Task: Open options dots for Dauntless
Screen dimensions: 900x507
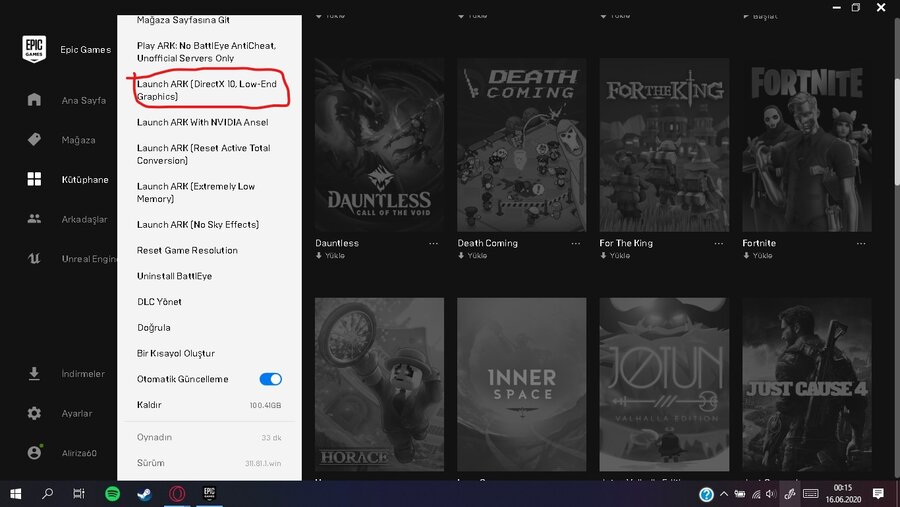Action: point(433,243)
